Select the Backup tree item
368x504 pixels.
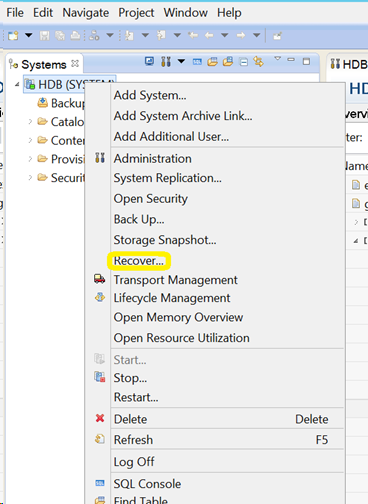pos(61,103)
